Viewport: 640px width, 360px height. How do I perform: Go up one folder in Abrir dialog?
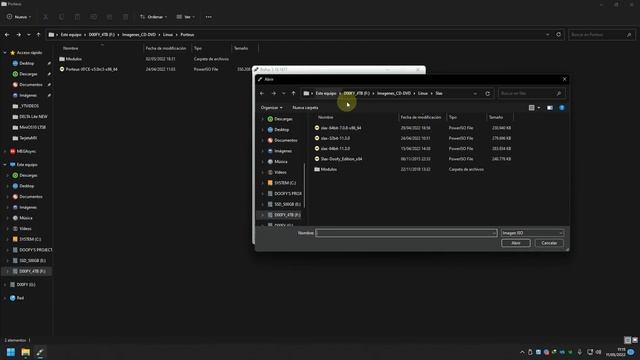click(x=293, y=93)
